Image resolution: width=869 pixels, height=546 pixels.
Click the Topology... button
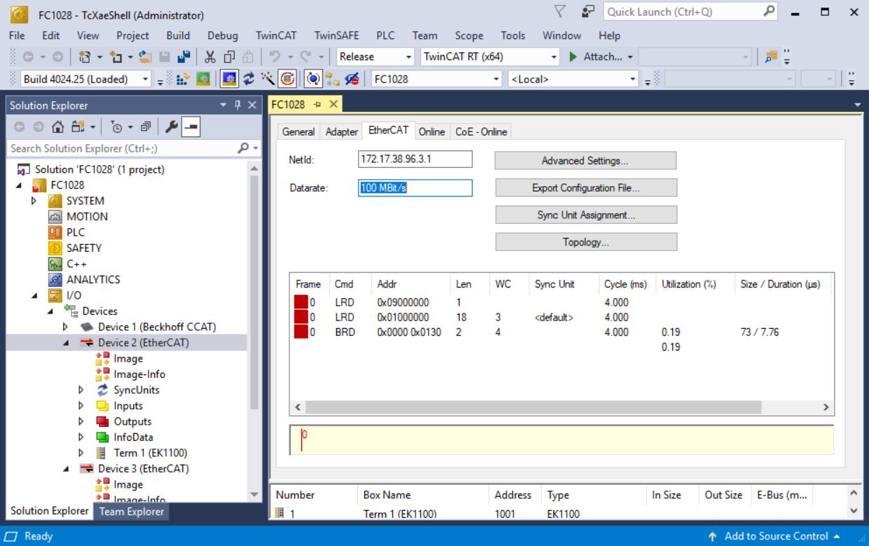[586, 242]
